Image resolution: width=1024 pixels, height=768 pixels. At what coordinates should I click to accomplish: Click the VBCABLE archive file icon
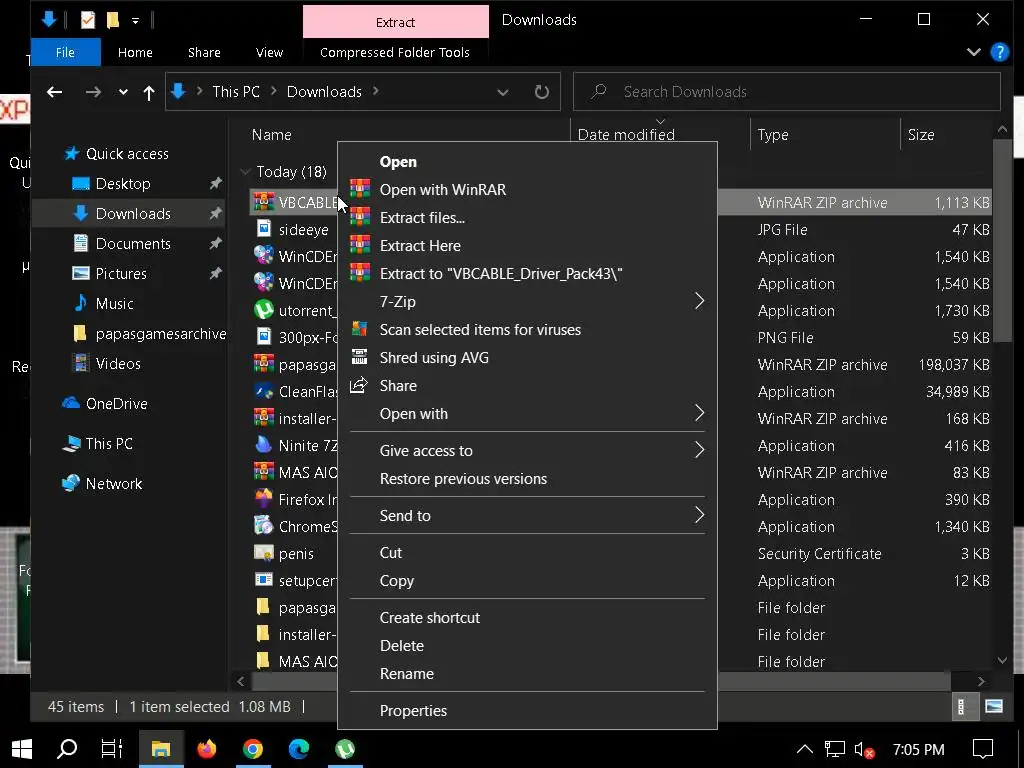264,202
